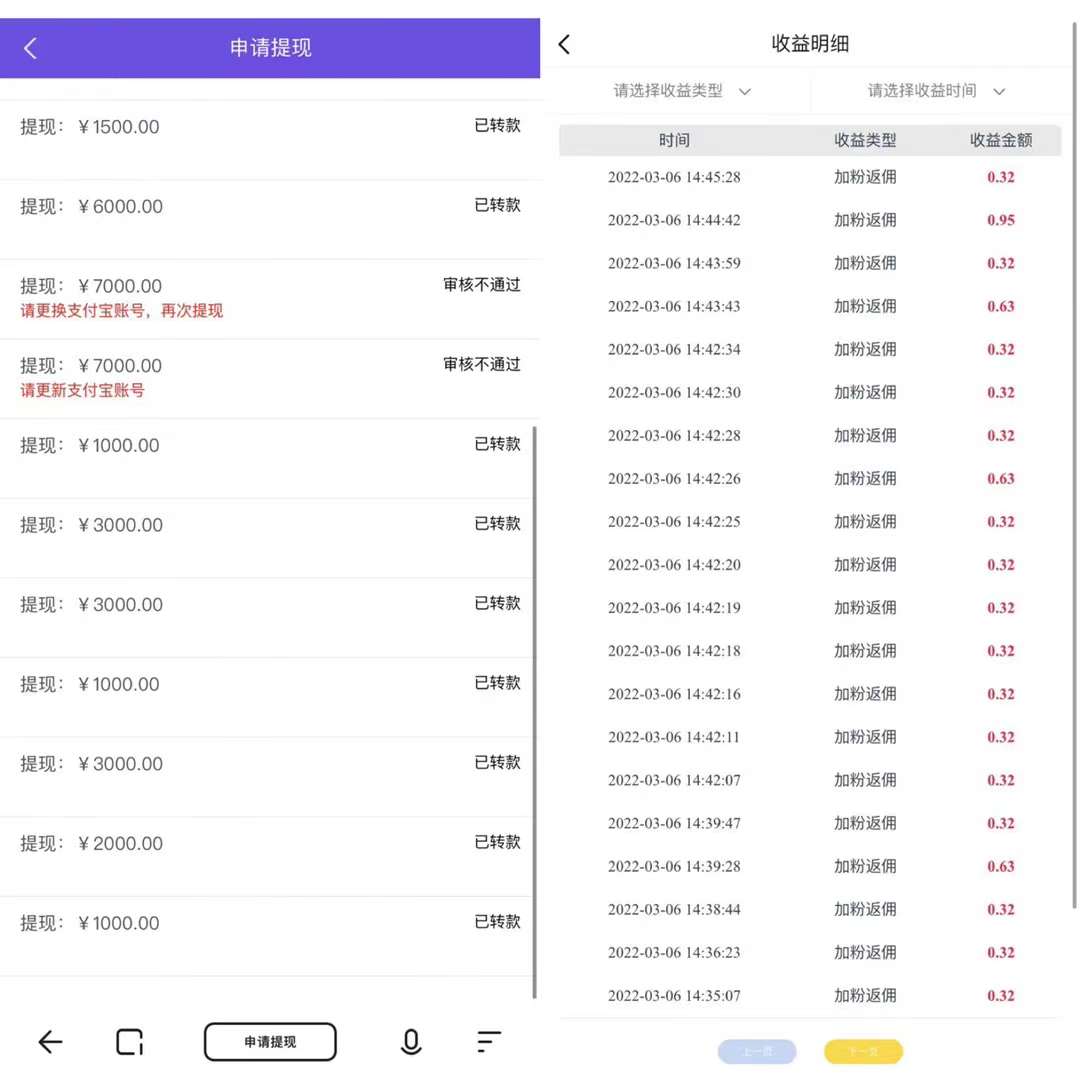Open the tabs icon in bottom bar
Viewport: 1080px width, 1080px height.
tap(129, 1041)
